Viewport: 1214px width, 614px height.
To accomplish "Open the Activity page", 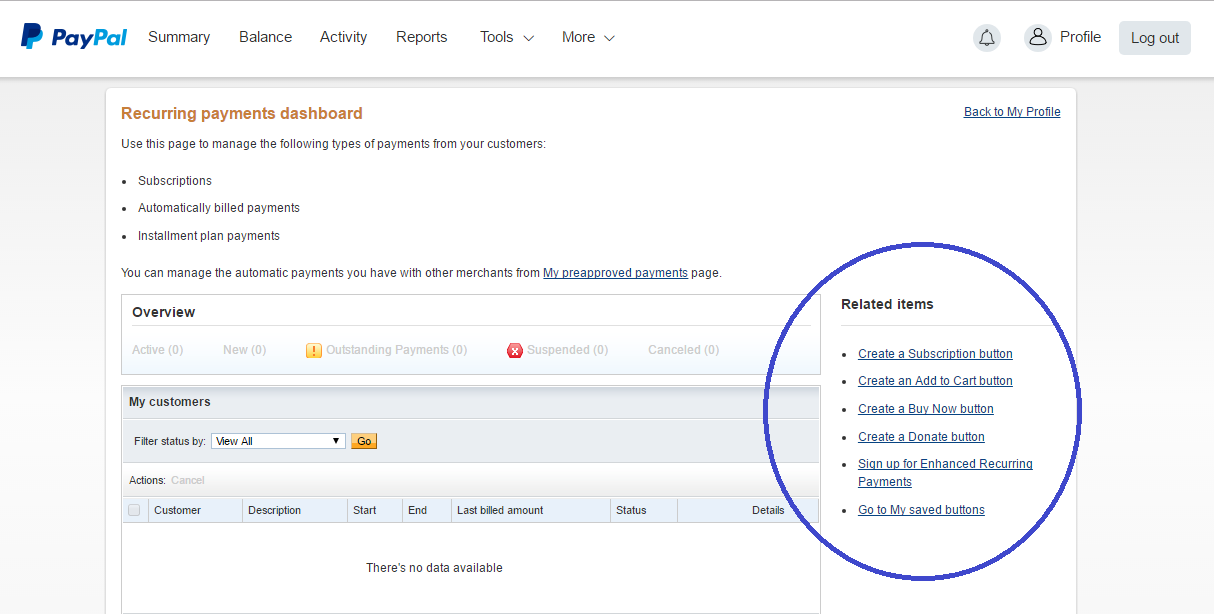I will (x=344, y=37).
